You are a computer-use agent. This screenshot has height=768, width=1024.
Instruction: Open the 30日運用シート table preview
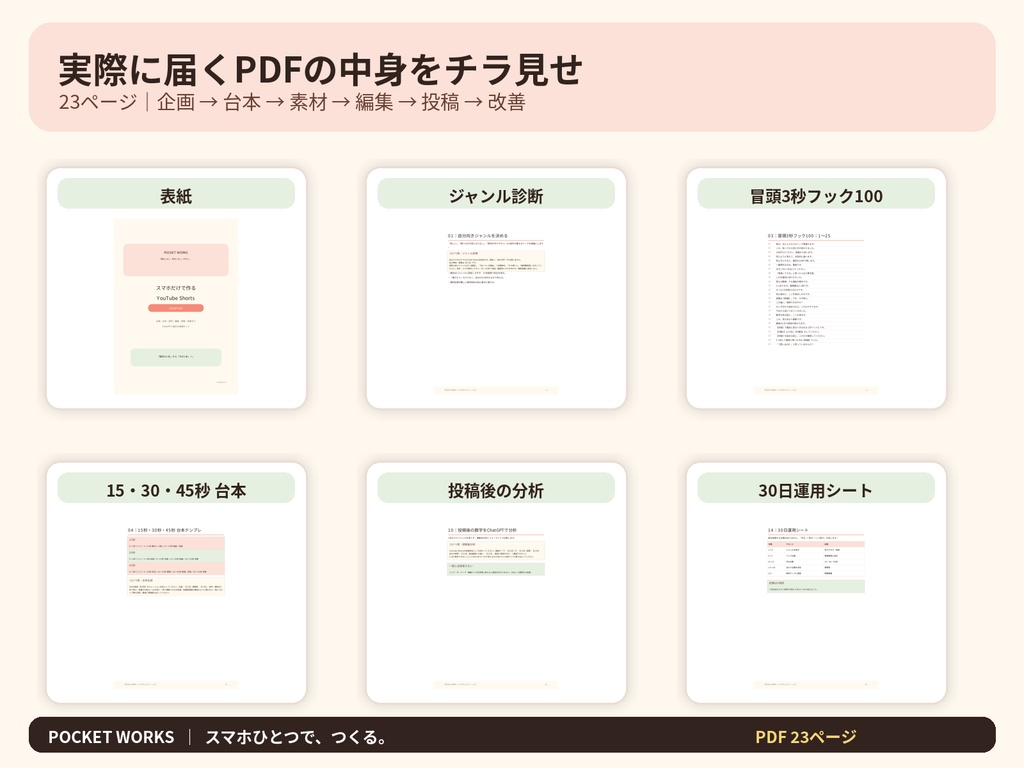[x=816, y=601]
